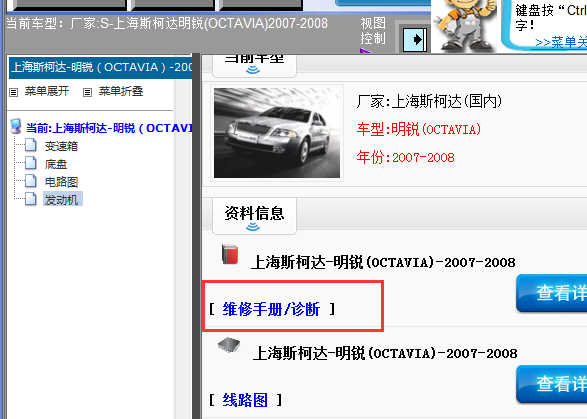Click the 菜单折叠 list icon

tap(87, 92)
